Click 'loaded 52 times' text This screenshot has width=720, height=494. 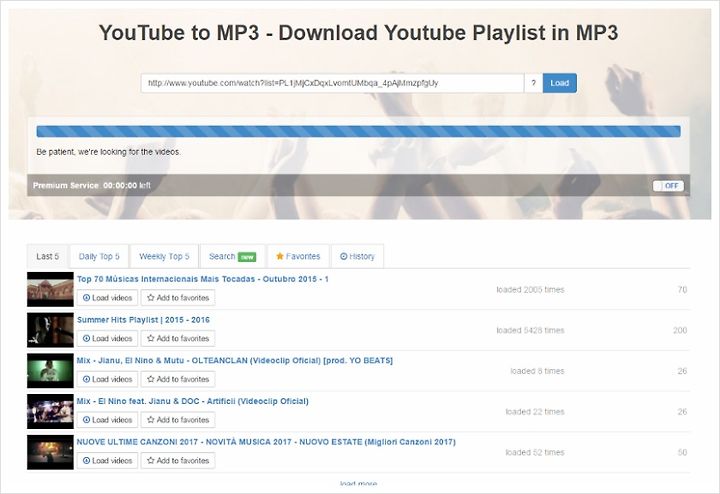click(x=535, y=452)
